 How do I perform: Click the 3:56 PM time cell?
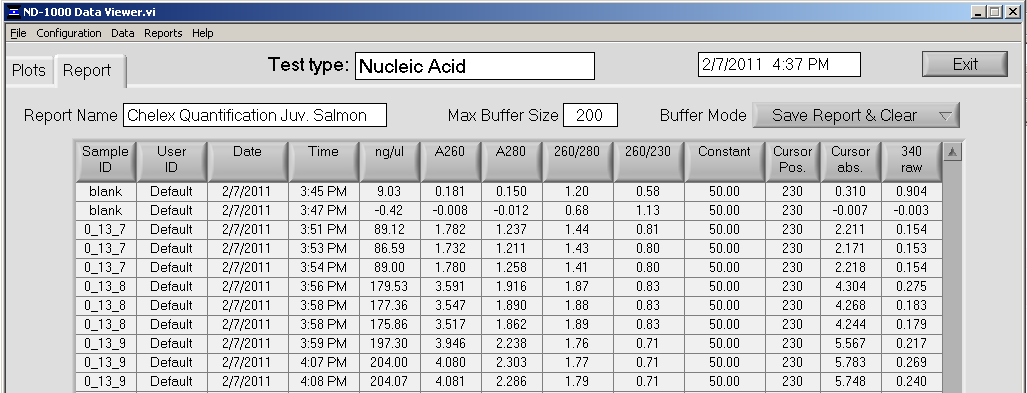point(324,286)
